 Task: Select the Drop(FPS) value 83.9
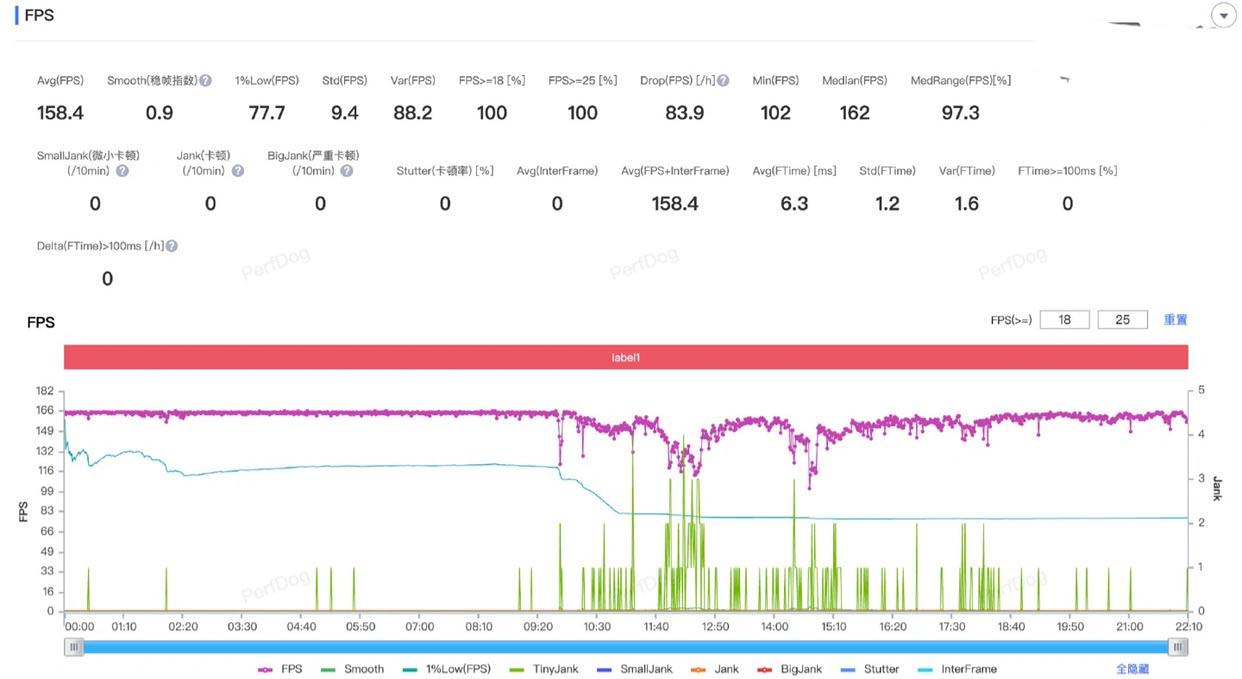pyautogui.click(x=685, y=113)
